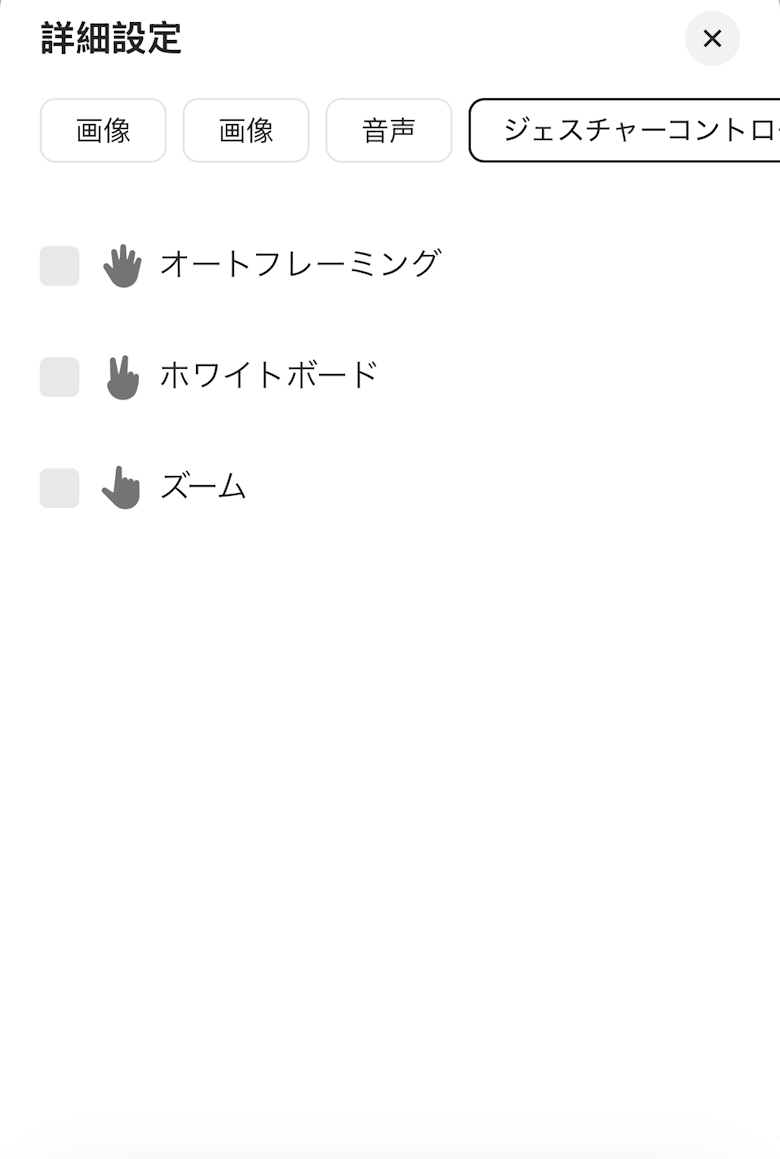Select the ジェスチャーコントロール tab

click(626, 130)
